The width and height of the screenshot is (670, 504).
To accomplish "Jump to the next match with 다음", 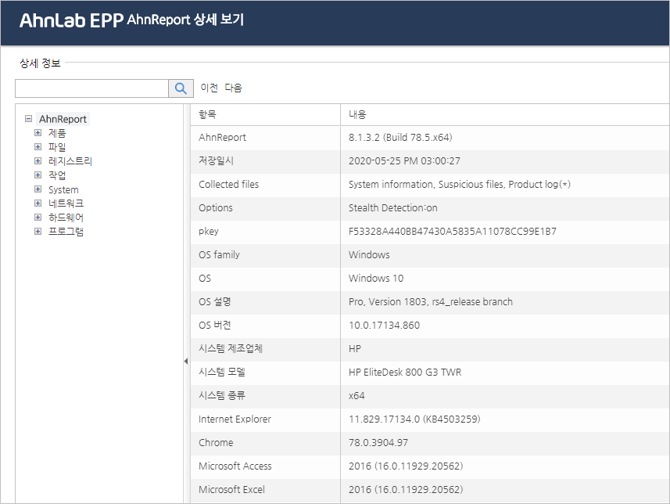I will click(x=232, y=88).
